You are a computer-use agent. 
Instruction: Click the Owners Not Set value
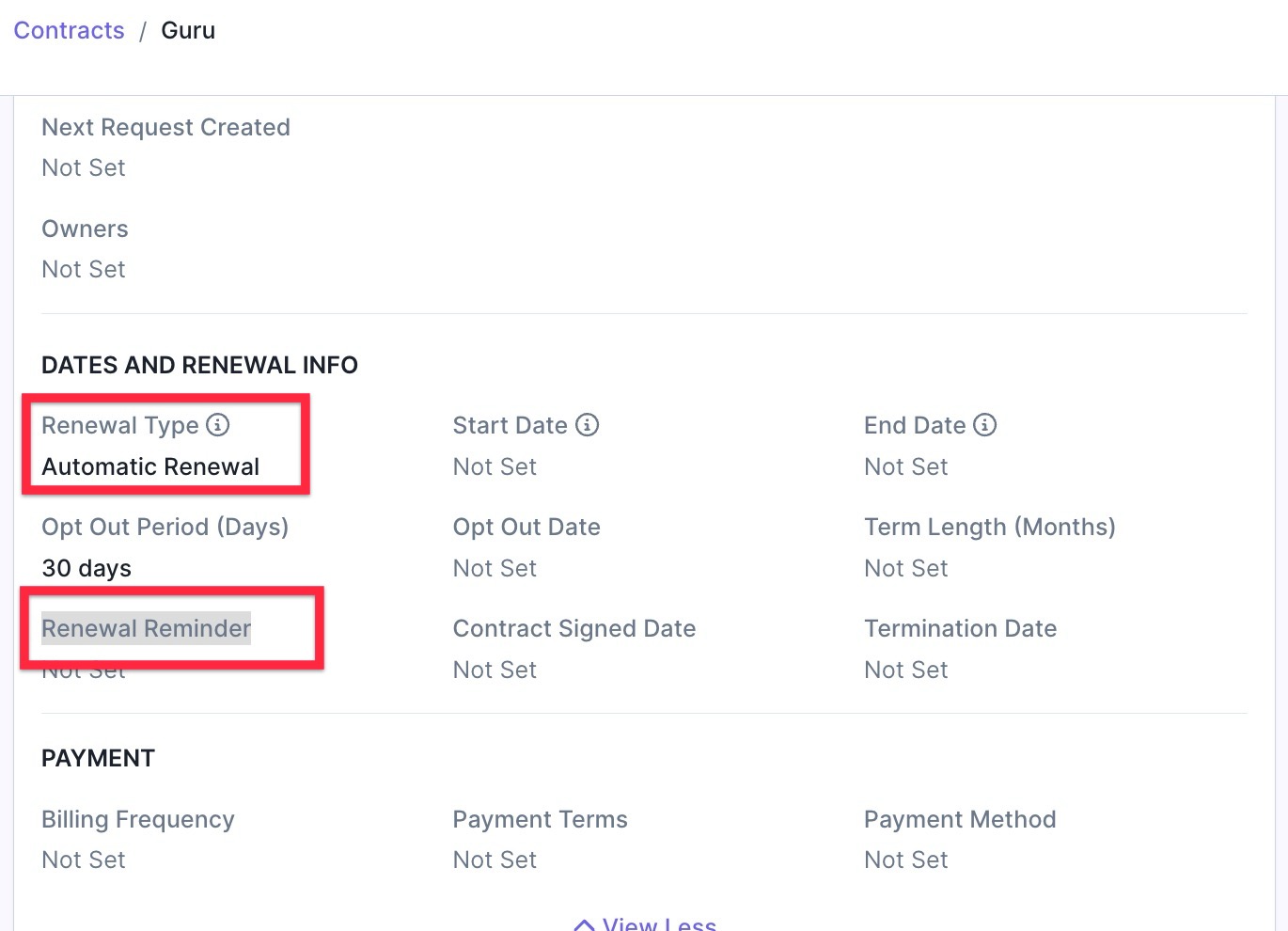coord(84,269)
